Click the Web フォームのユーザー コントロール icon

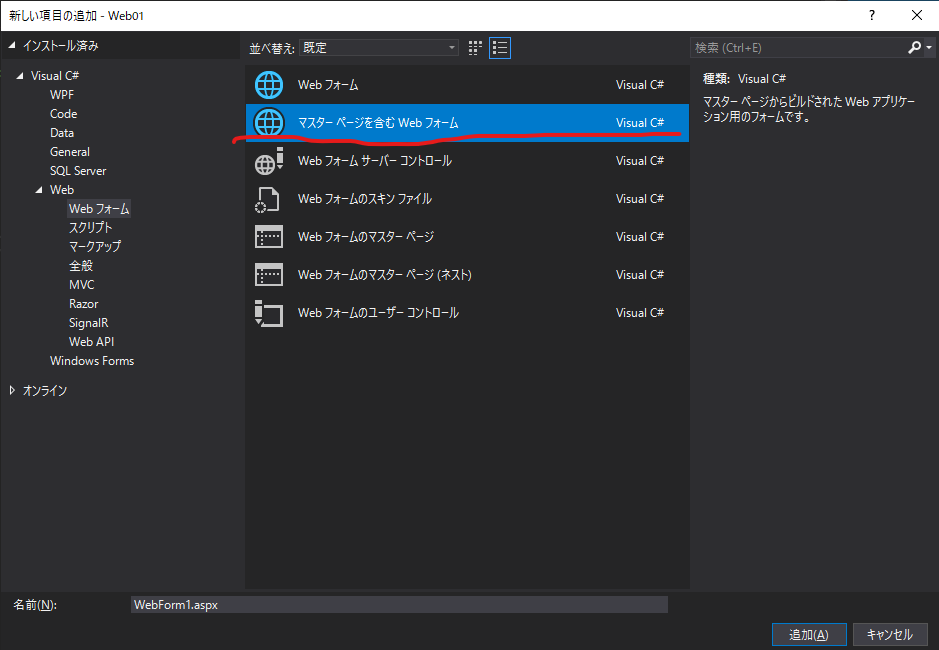269,313
